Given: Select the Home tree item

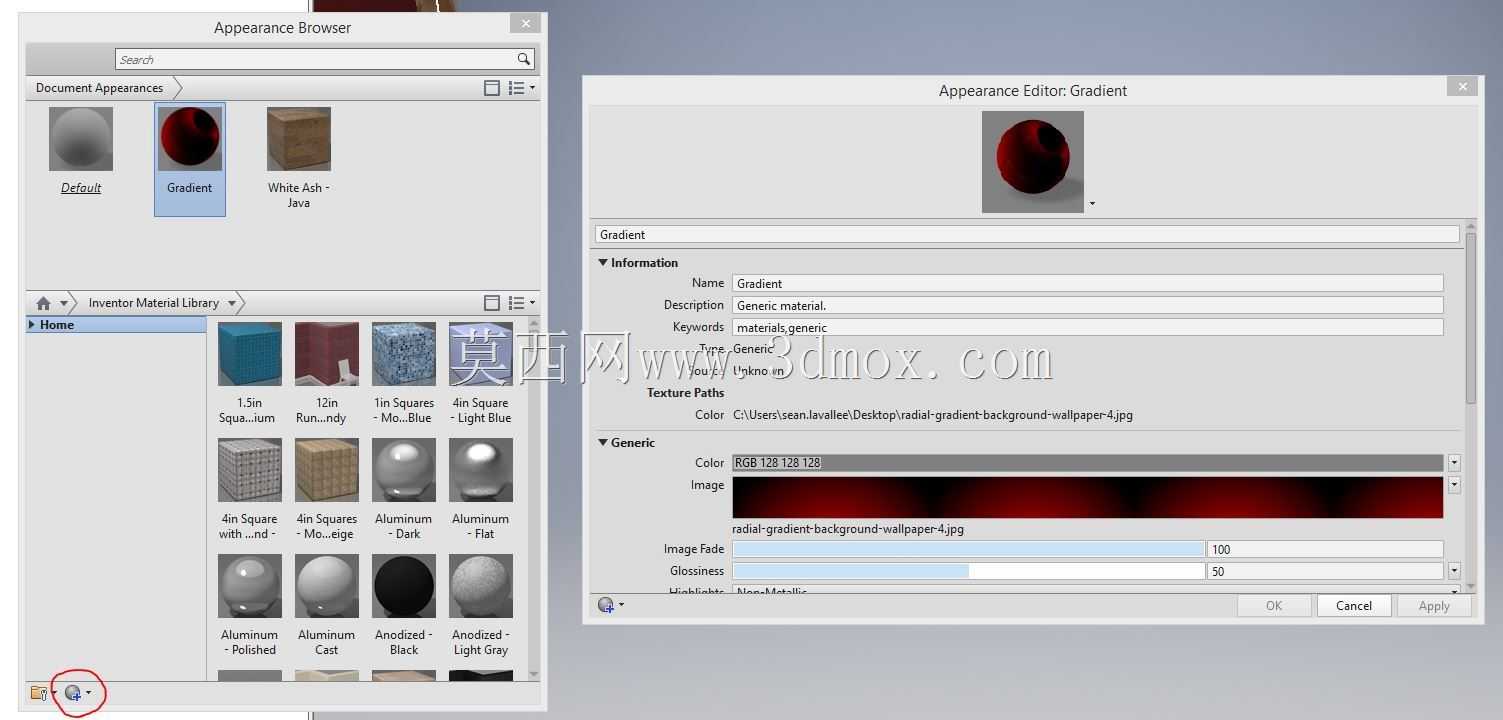Looking at the screenshot, I should coord(57,325).
